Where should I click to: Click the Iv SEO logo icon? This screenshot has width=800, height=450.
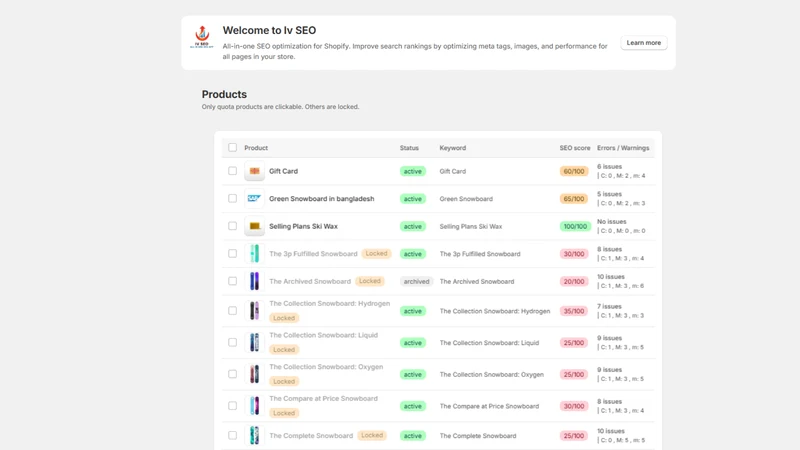[x=202, y=37]
